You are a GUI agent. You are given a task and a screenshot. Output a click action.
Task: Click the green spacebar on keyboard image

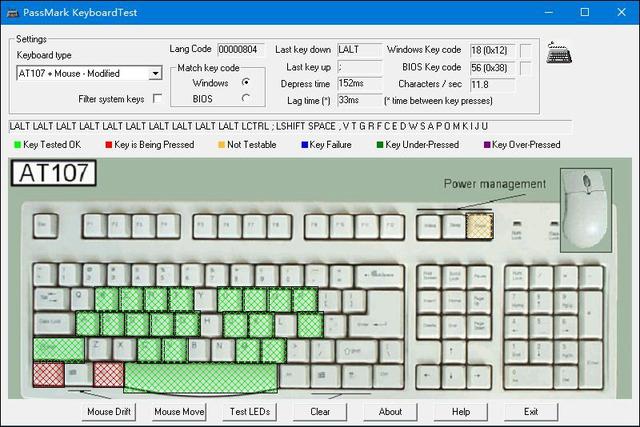pyautogui.click(x=200, y=377)
